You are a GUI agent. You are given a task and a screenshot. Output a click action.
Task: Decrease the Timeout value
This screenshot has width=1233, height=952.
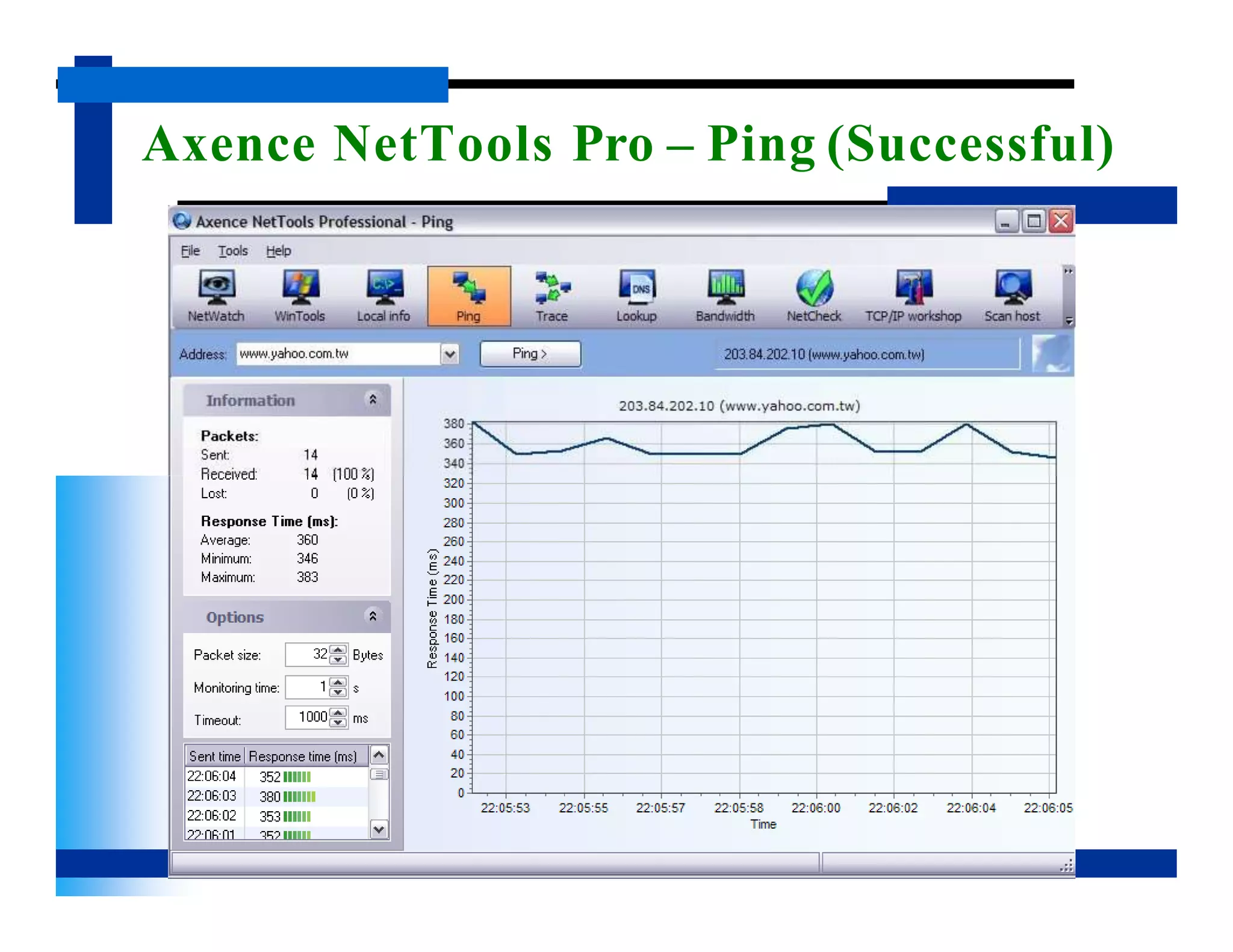(x=339, y=722)
